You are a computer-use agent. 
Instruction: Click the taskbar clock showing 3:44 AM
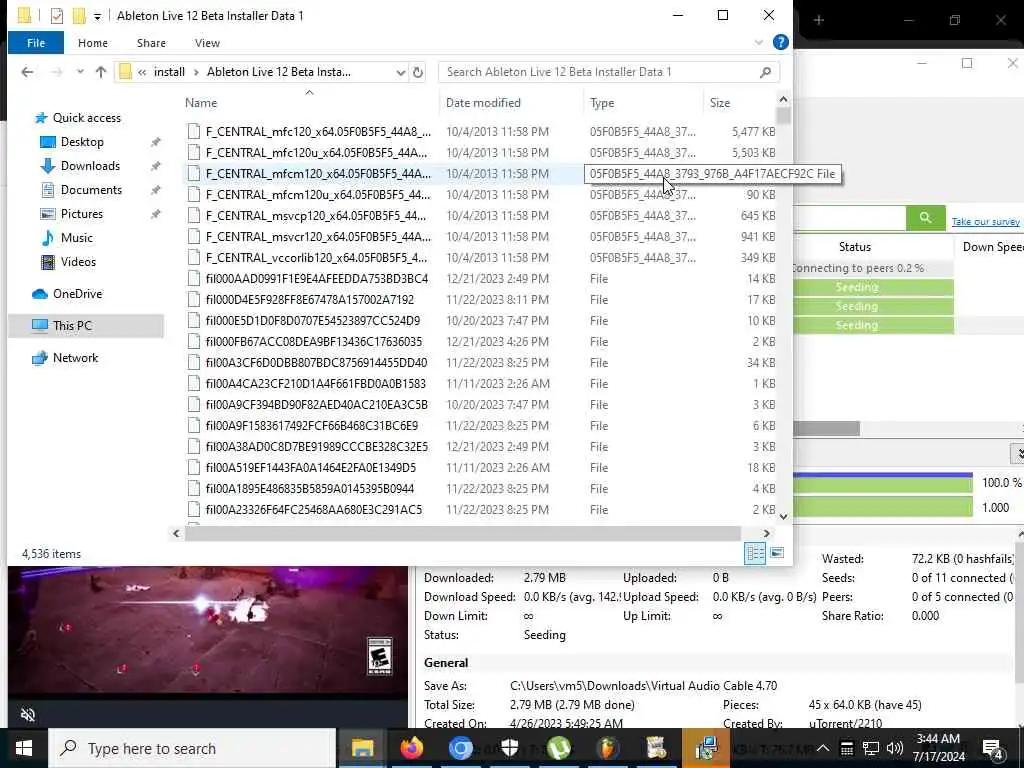tap(938, 748)
